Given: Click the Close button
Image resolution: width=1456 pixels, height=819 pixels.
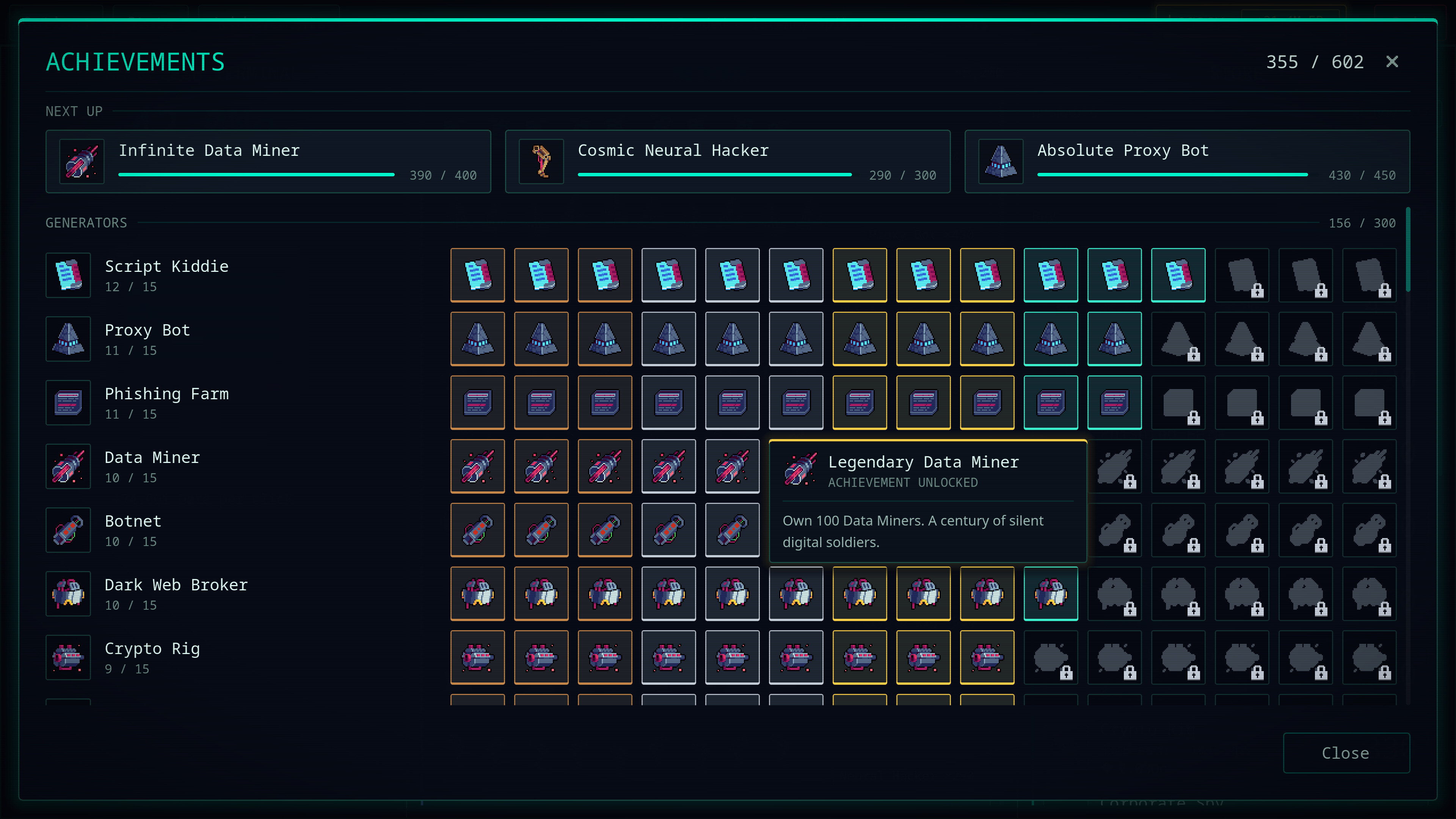Looking at the screenshot, I should click(1346, 753).
